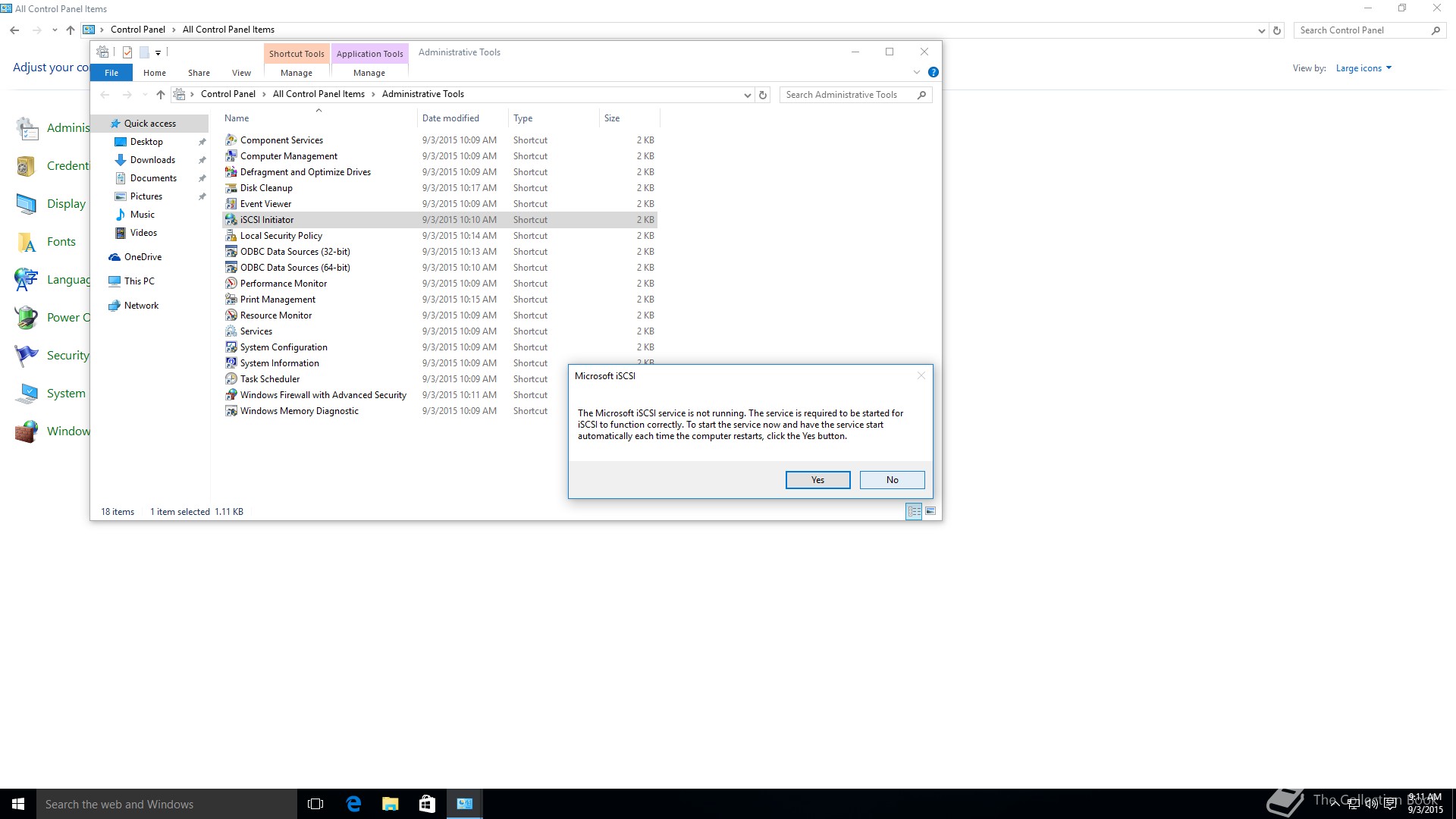The image size is (1456, 819).
Task: Click Windows Firewall with Advanced Security icon
Action: tap(231, 395)
